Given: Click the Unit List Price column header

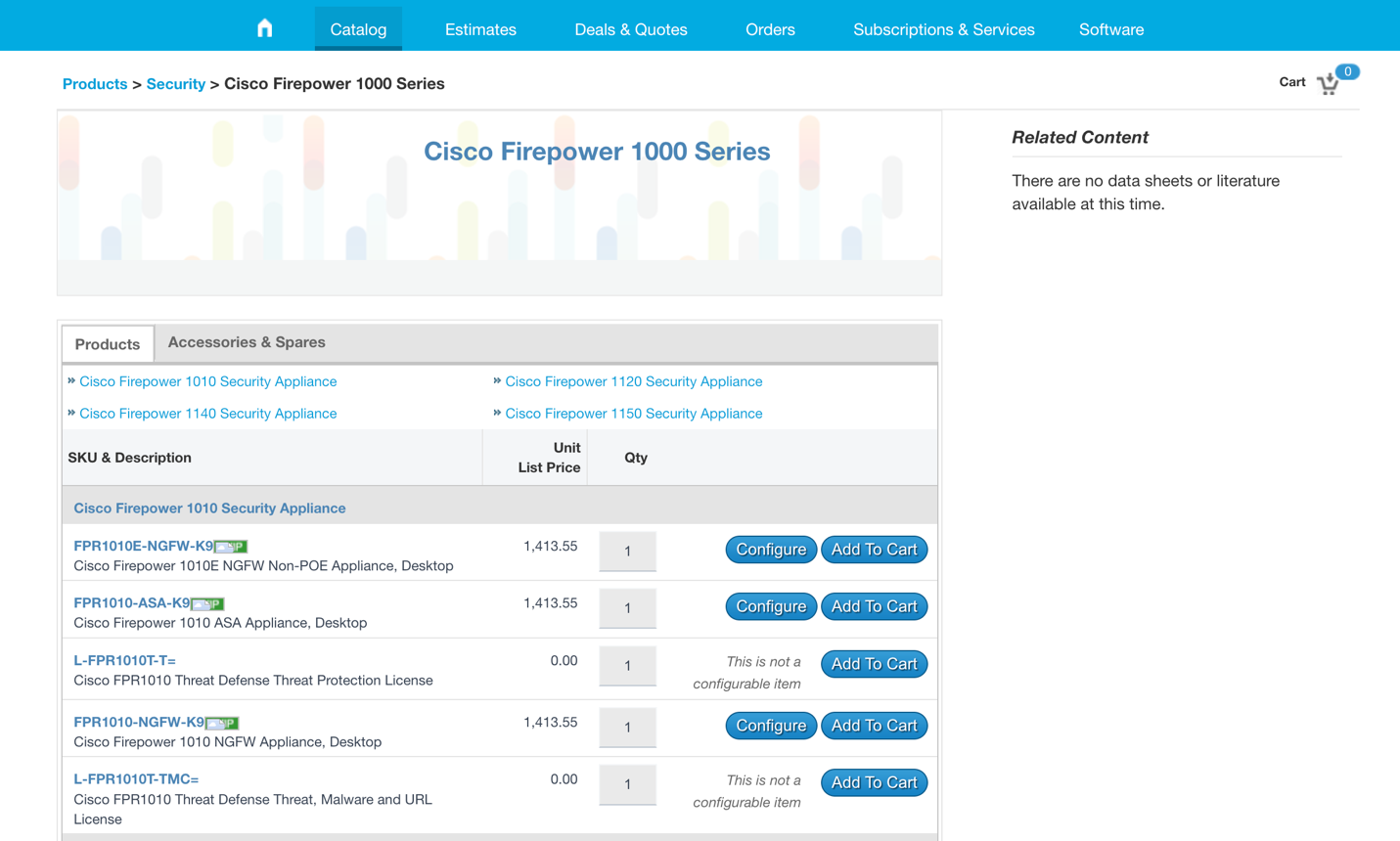Looking at the screenshot, I should point(549,458).
